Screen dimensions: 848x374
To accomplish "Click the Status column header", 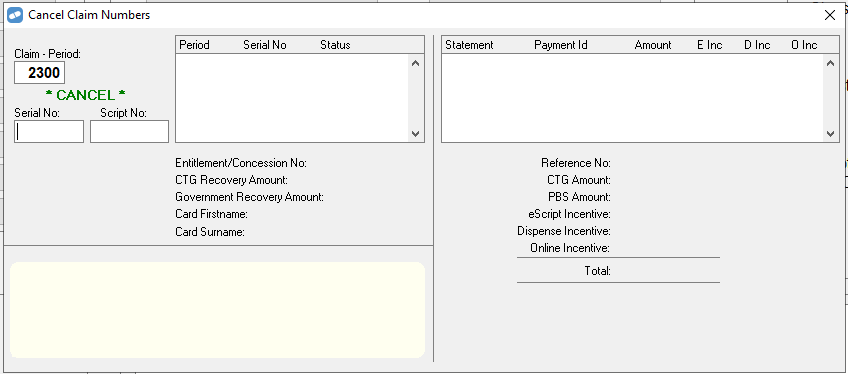I will [x=335, y=45].
